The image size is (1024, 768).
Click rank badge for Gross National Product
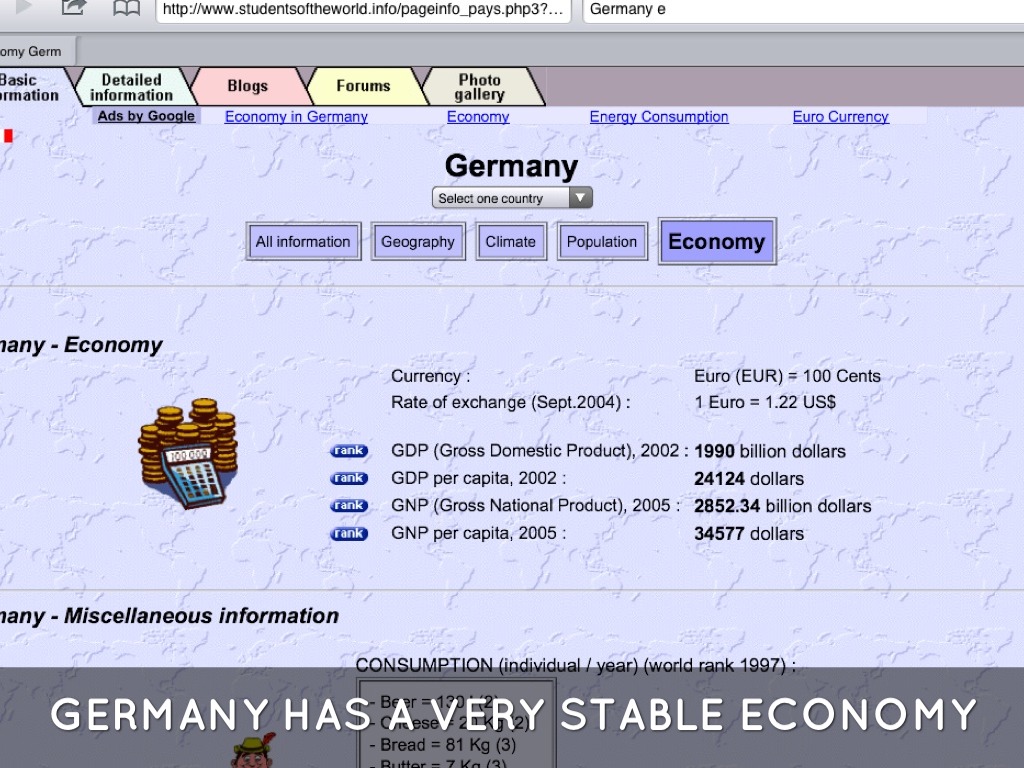click(x=349, y=506)
